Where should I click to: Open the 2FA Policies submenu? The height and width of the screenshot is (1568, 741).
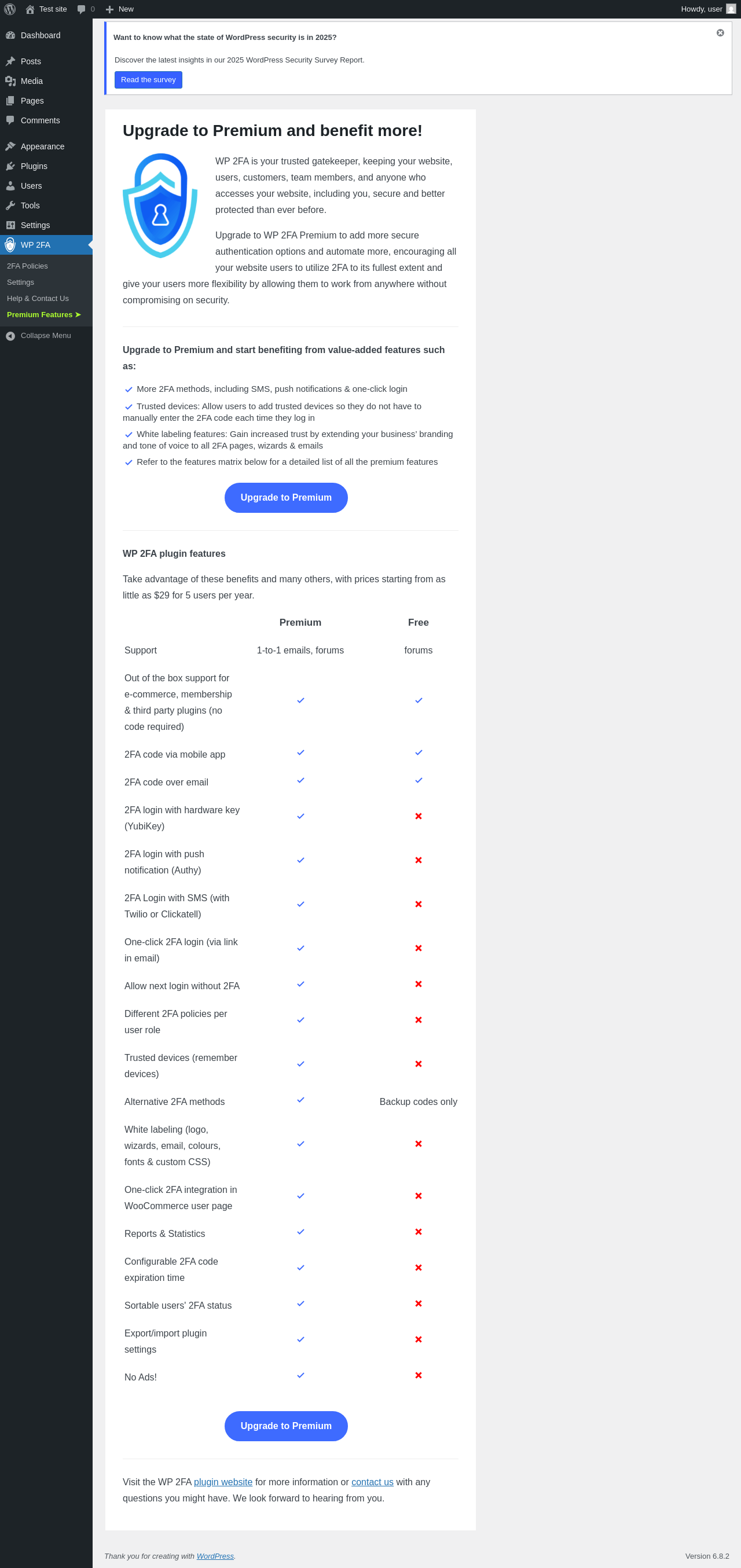point(27,266)
